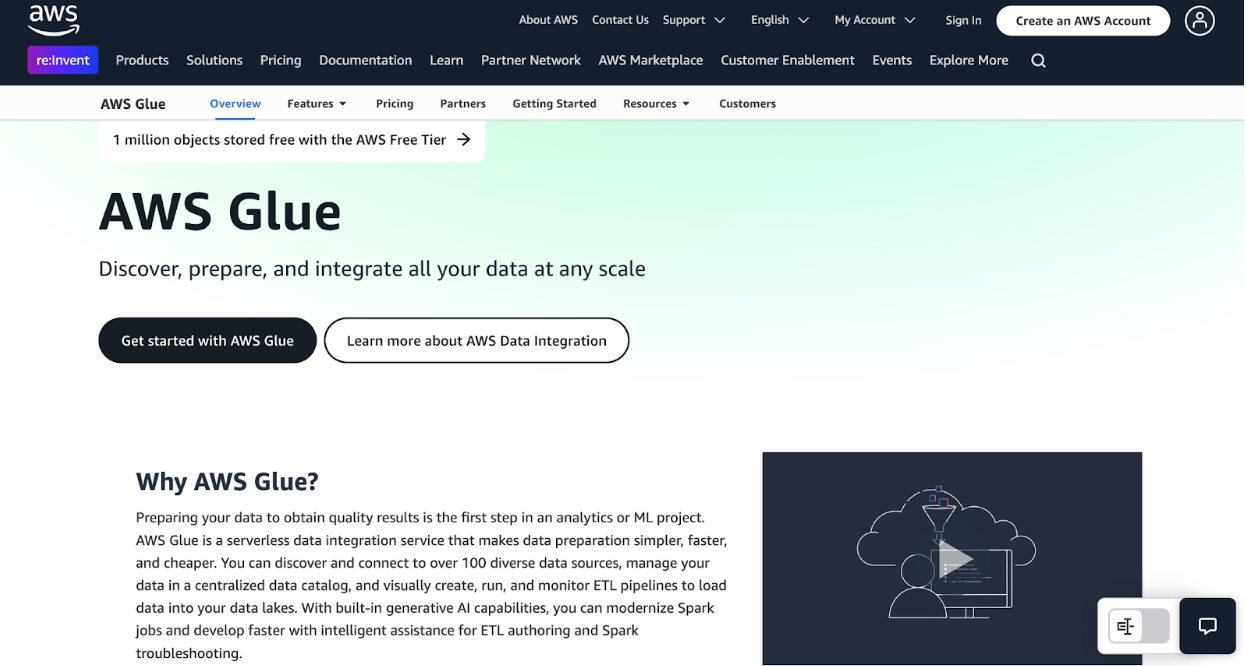This screenshot has width=1246, height=666.
Task: Open AWS Marketplace menu
Action: (651, 60)
